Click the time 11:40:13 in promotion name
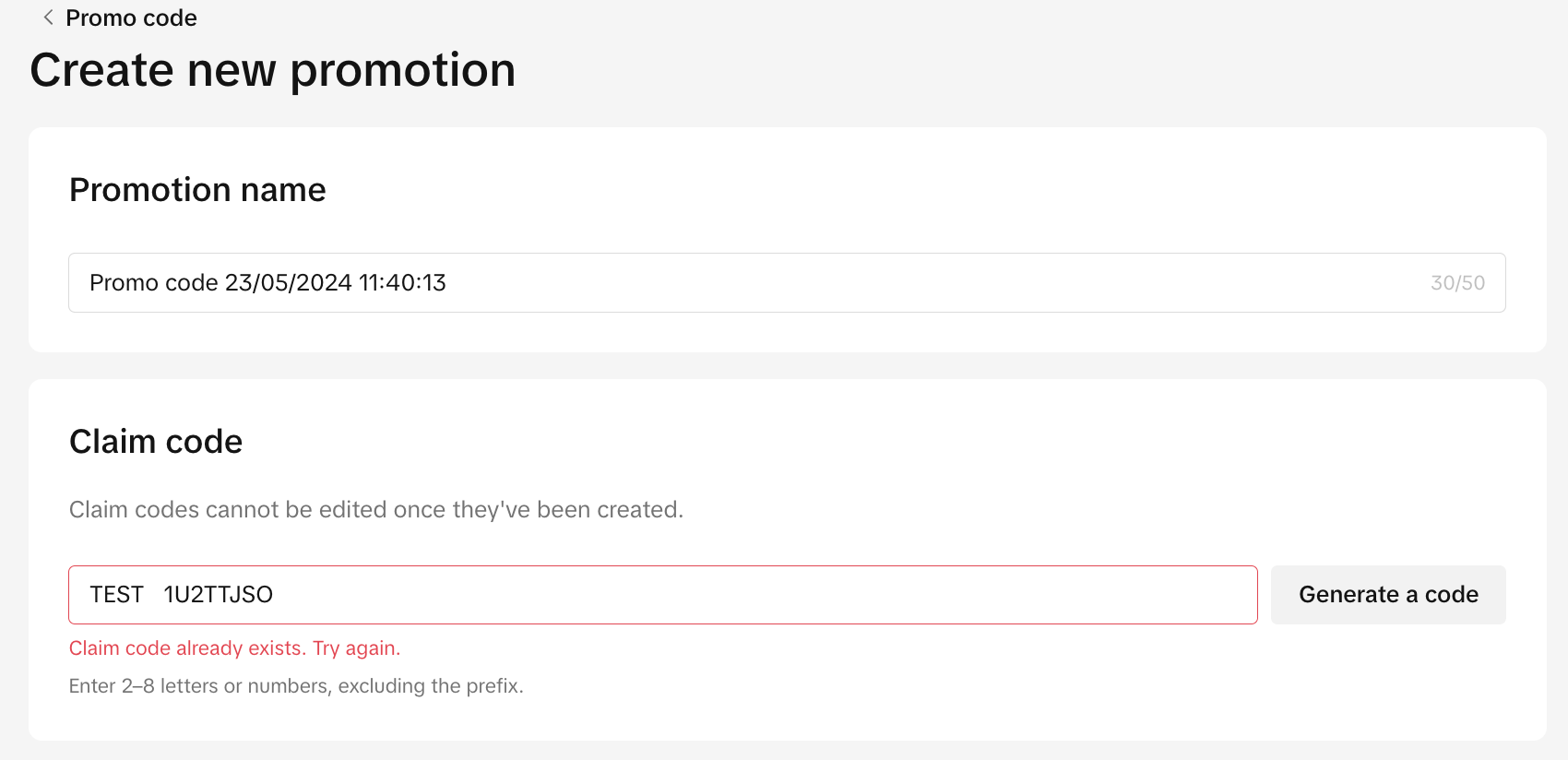This screenshot has height=760, width=1568. (x=402, y=283)
